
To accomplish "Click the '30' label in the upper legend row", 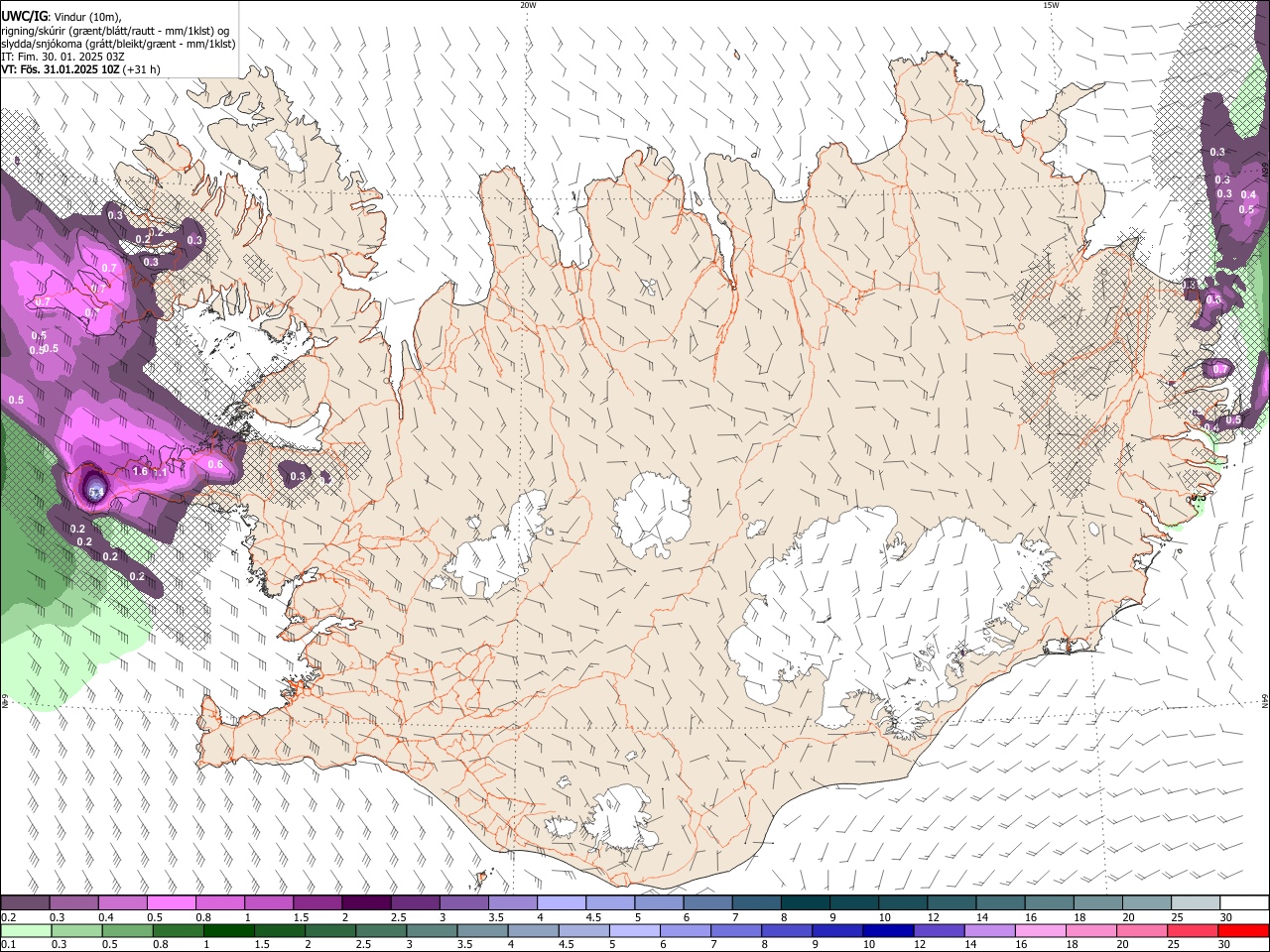I will click(1226, 917).
